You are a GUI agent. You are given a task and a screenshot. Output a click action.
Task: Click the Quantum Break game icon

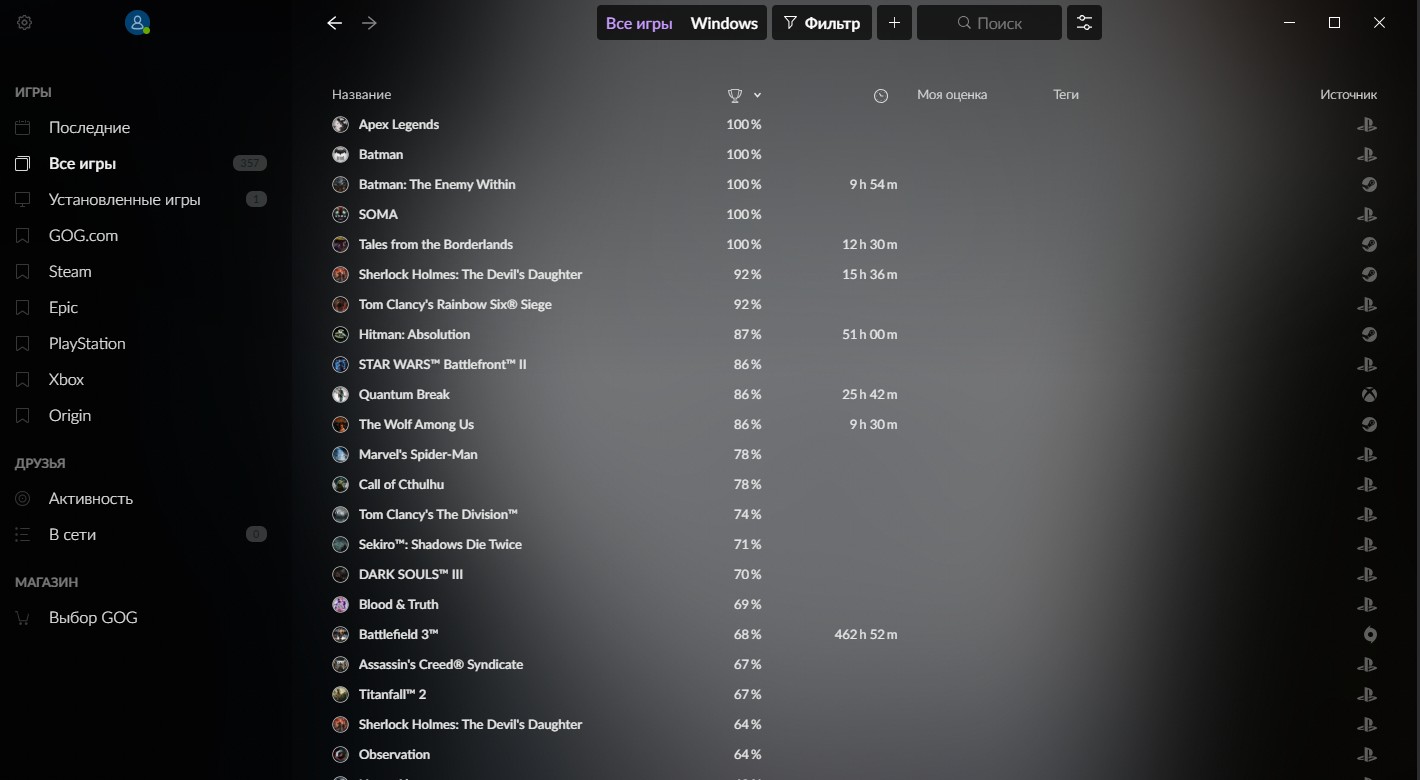click(340, 395)
